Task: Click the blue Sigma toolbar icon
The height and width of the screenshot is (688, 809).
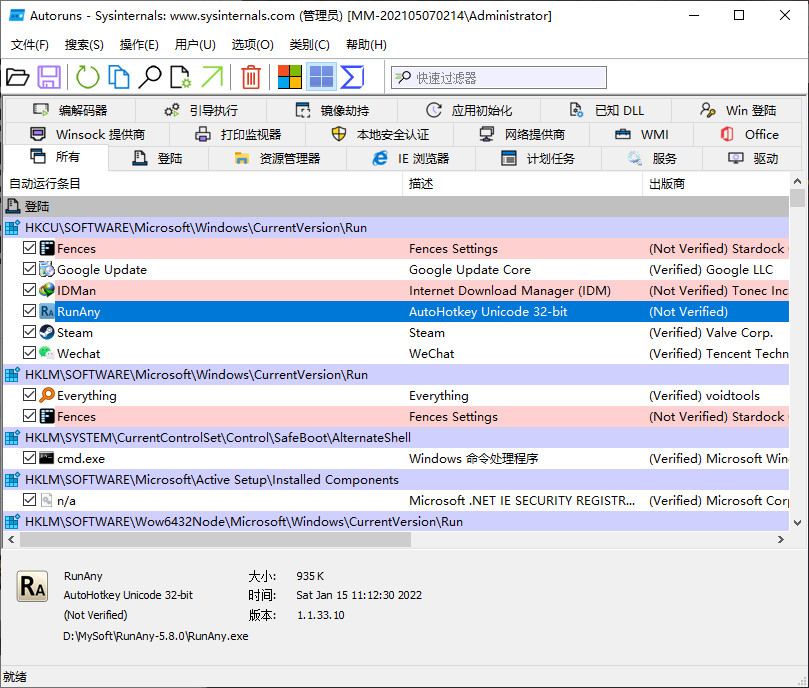Action: 352,77
